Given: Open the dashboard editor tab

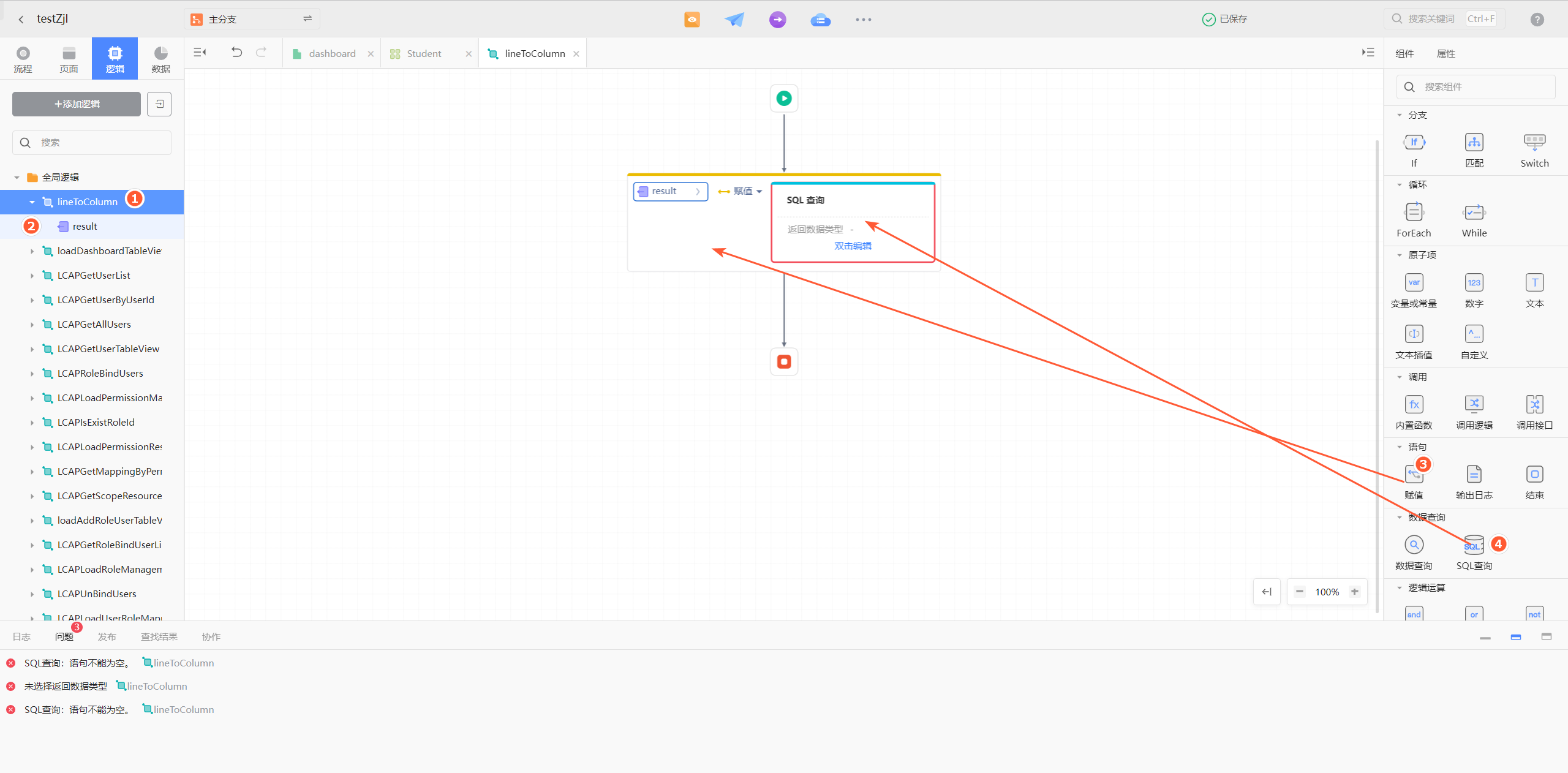Looking at the screenshot, I should coord(331,54).
